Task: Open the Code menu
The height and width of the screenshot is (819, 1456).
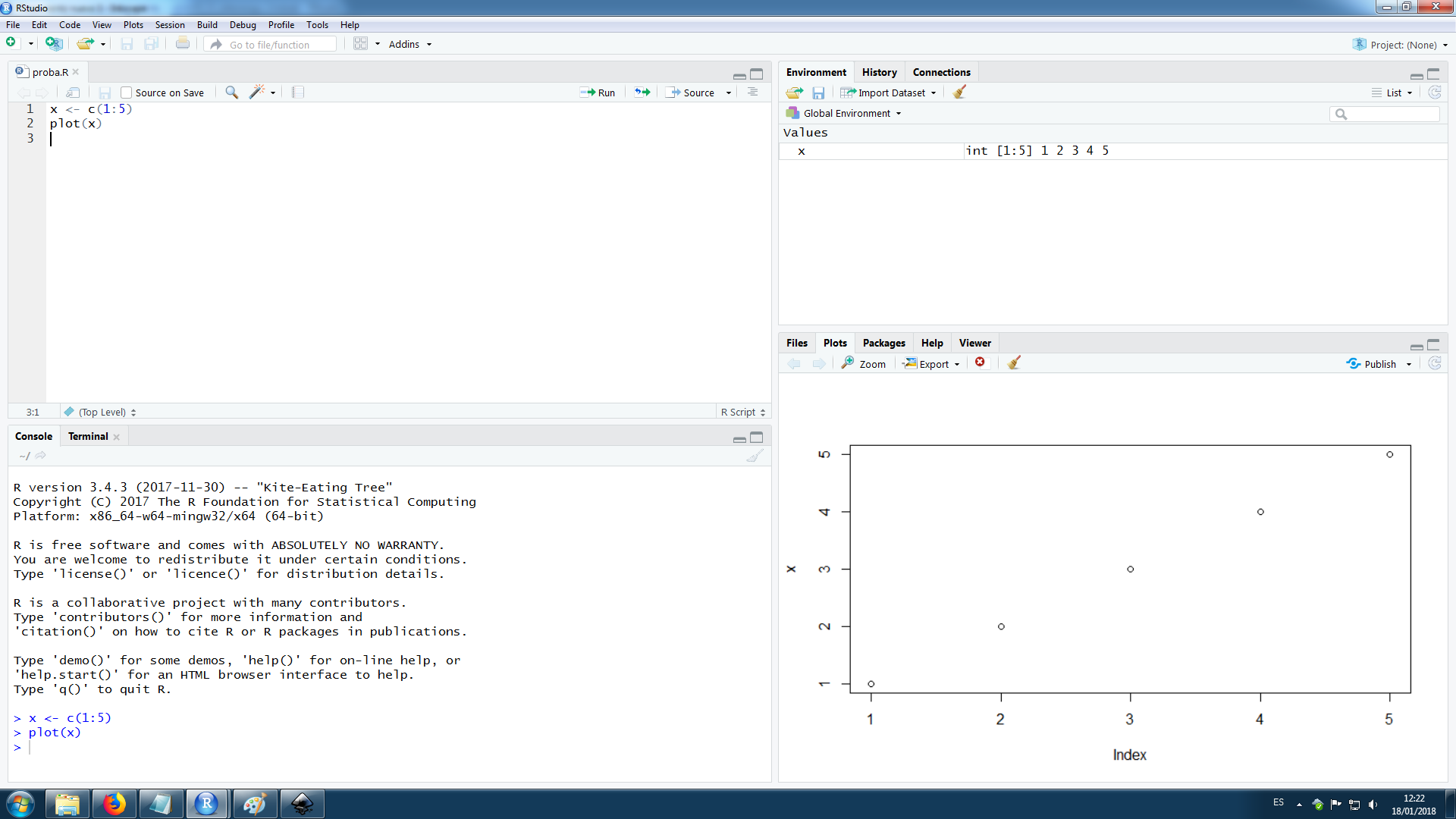Action: point(70,24)
